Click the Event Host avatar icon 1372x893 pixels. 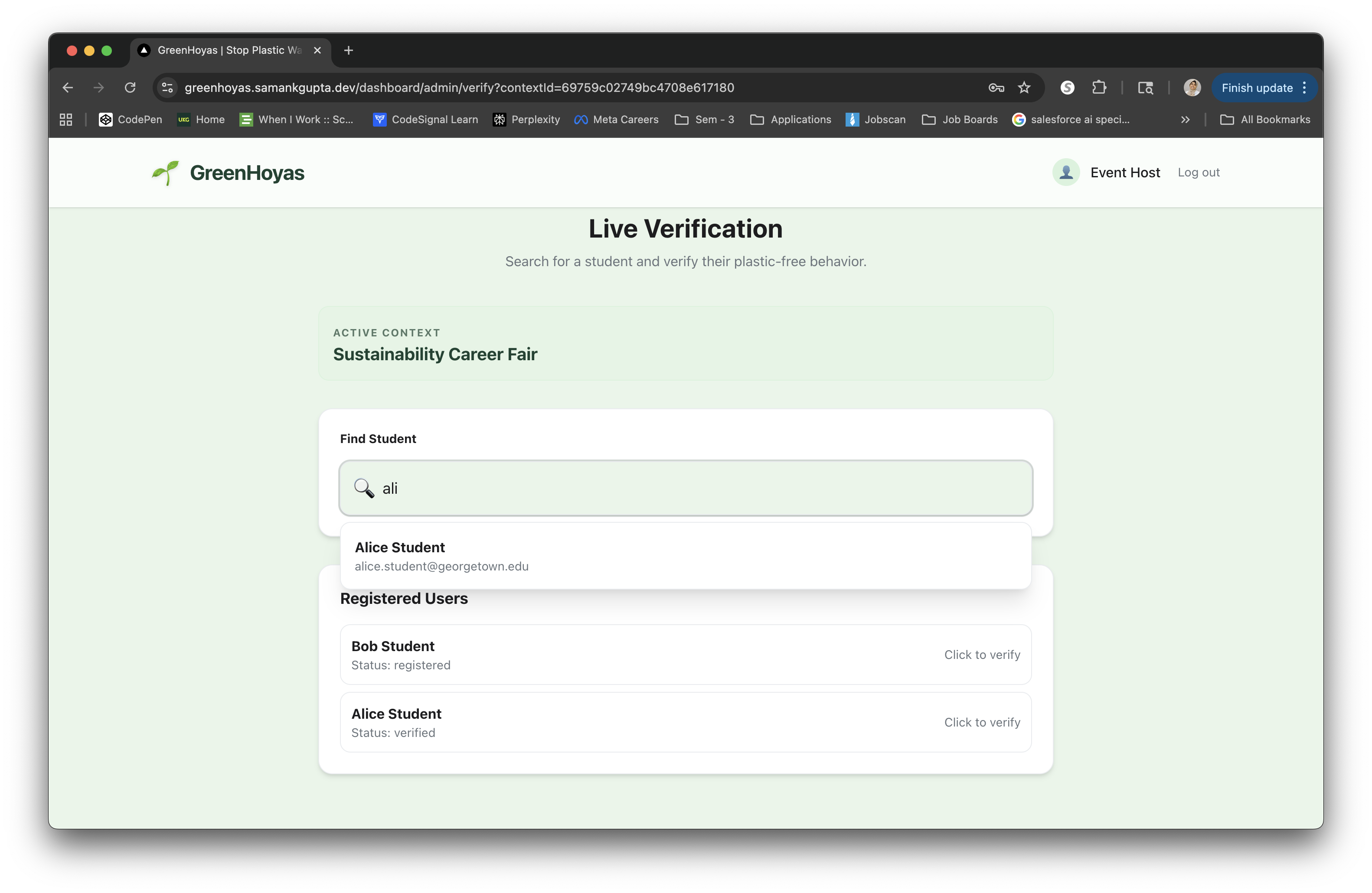(1066, 172)
